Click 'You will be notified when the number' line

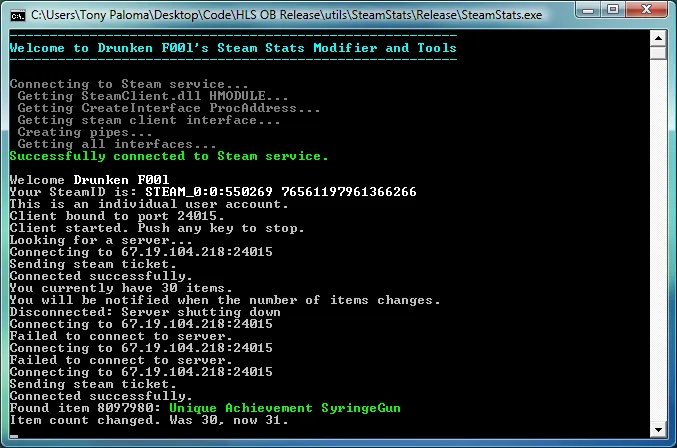(x=225, y=300)
